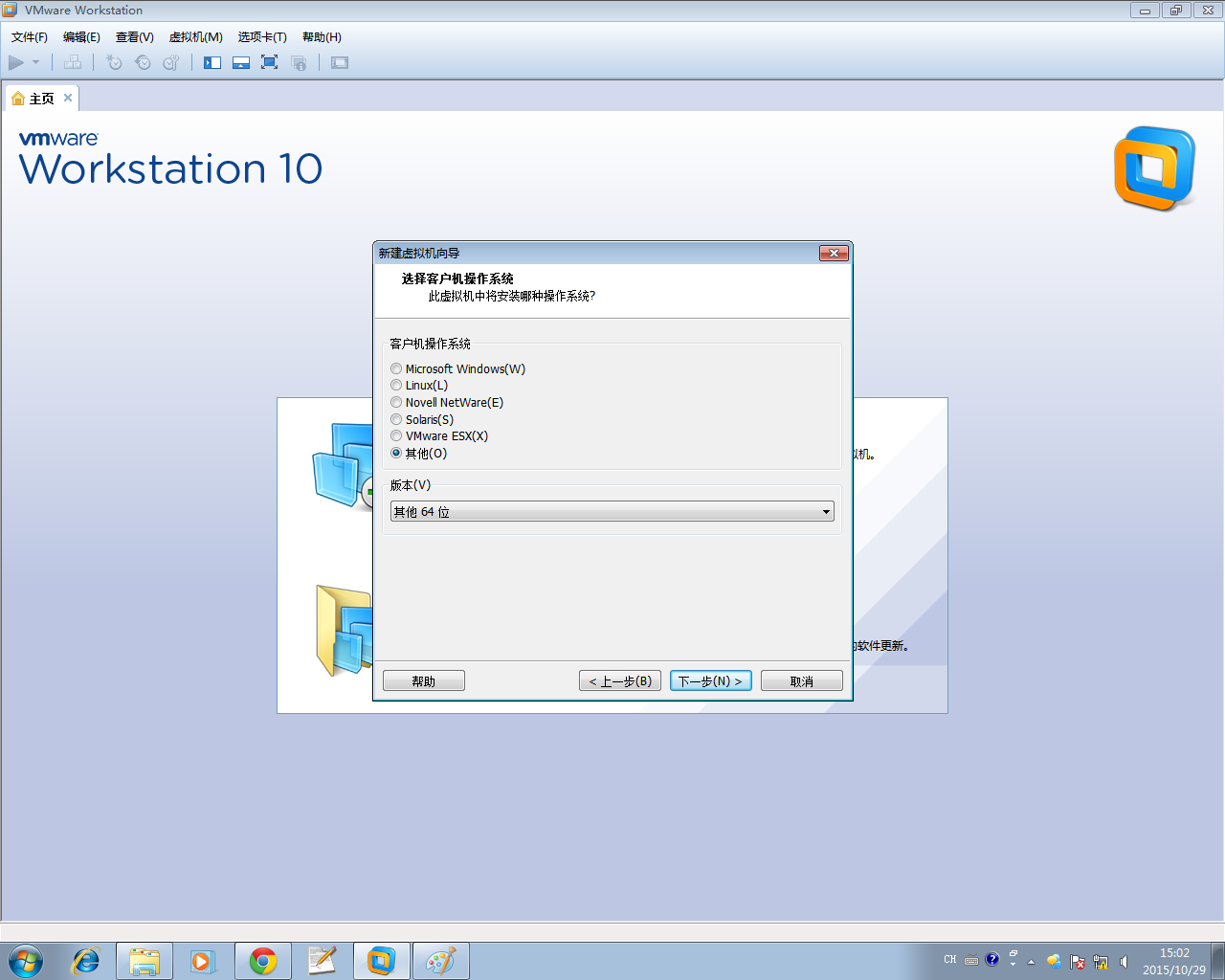Open the snapshot manager wrench icon
Viewport: 1225px width, 980px height.
pyautogui.click(x=171, y=62)
